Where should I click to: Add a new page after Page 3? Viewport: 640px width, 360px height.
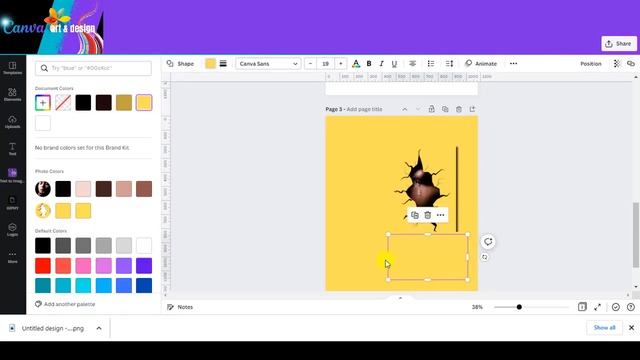point(472,109)
